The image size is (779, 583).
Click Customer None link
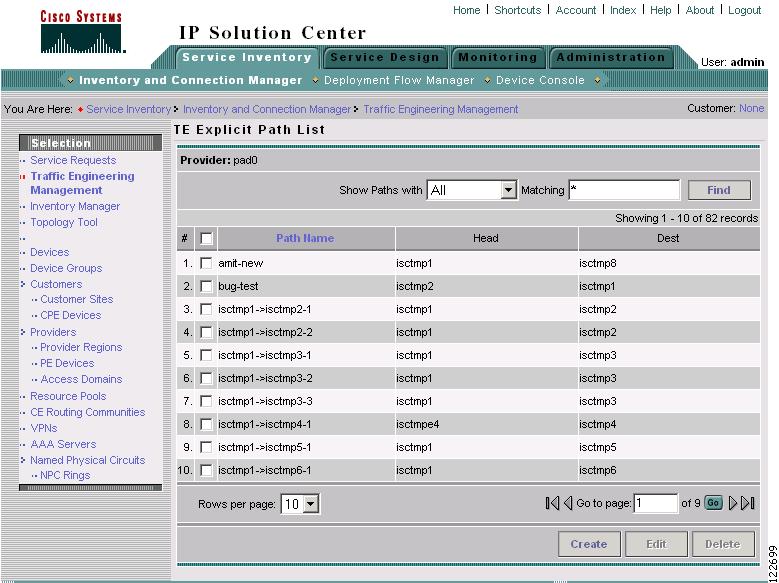(751, 108)
